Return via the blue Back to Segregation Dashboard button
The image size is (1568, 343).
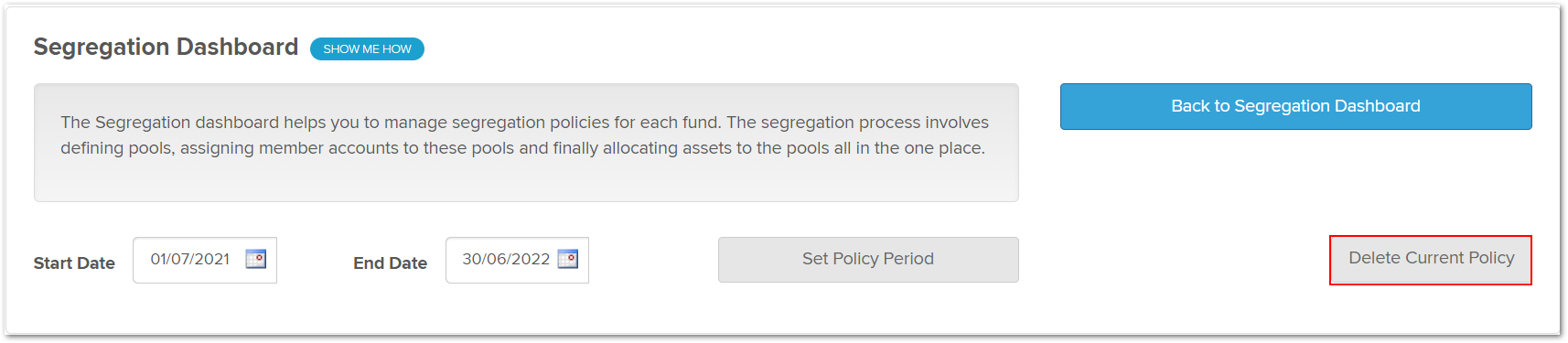pos(1295,106)
